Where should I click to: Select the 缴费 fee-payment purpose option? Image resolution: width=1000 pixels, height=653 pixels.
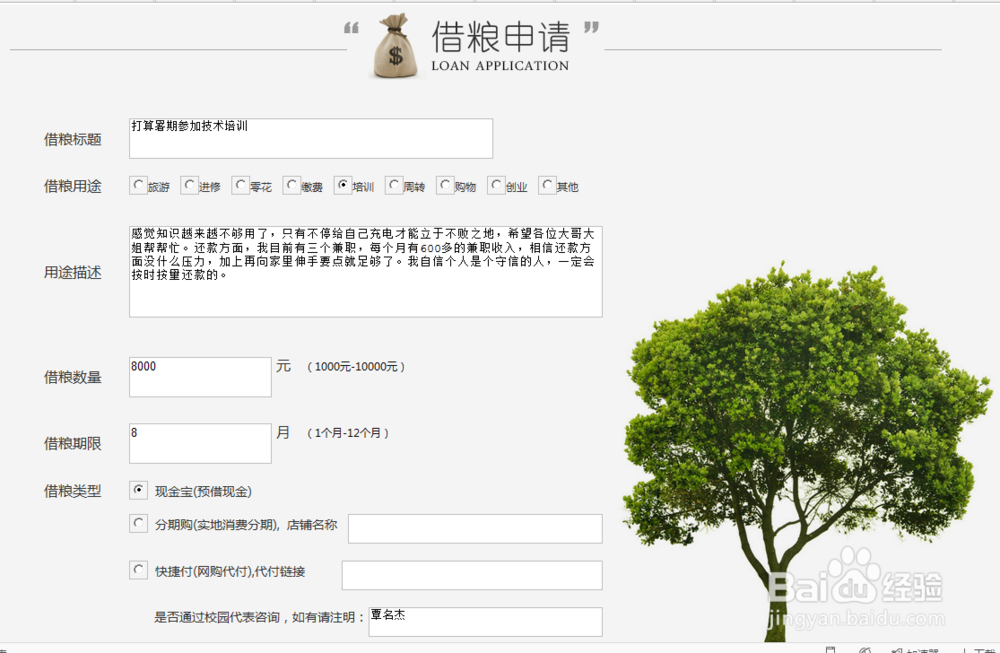coord(290,185)
